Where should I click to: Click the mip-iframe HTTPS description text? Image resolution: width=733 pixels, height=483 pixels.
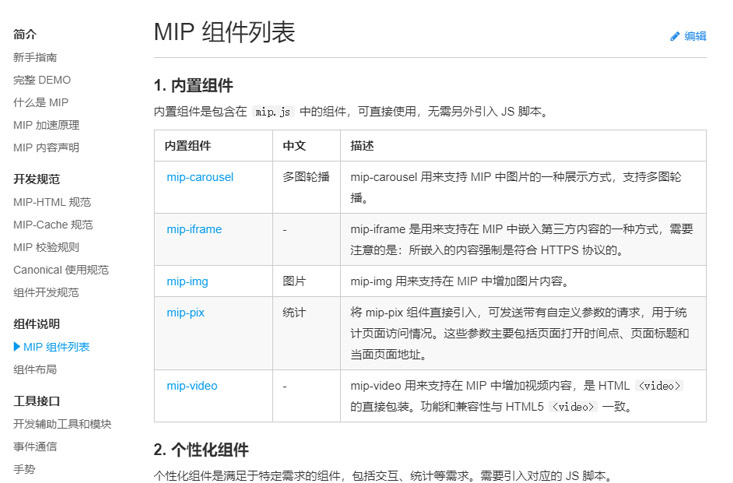coord(521,239)
